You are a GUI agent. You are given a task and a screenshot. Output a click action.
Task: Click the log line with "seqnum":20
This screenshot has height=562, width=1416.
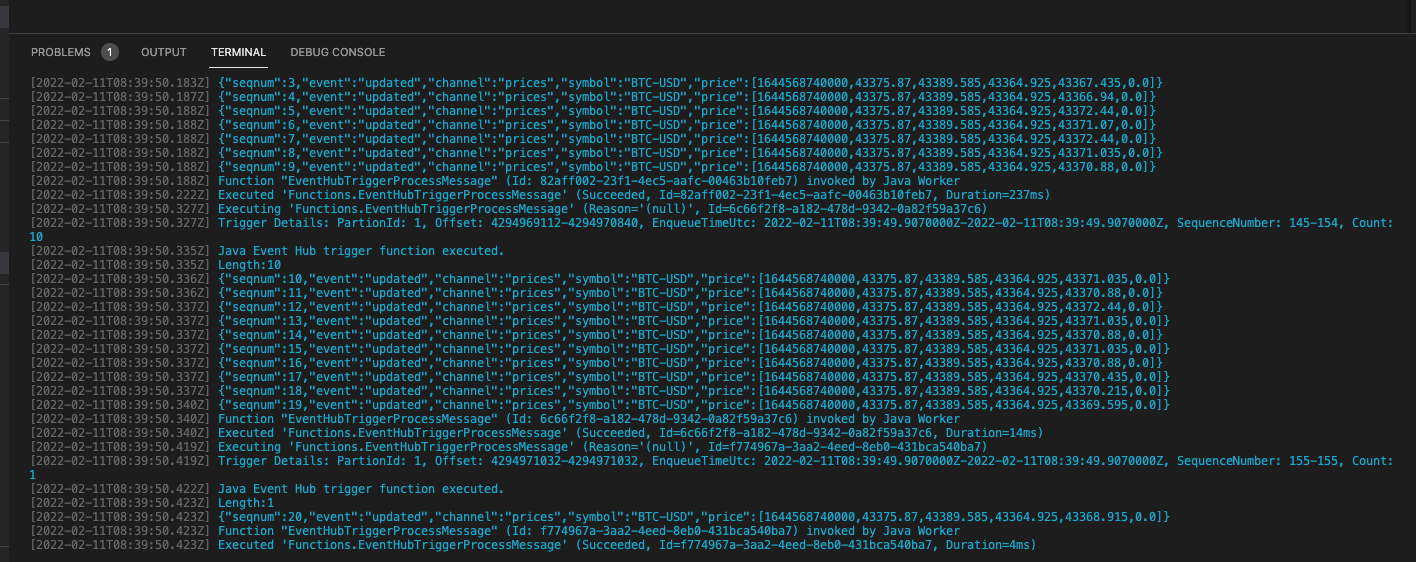[600, 516]
